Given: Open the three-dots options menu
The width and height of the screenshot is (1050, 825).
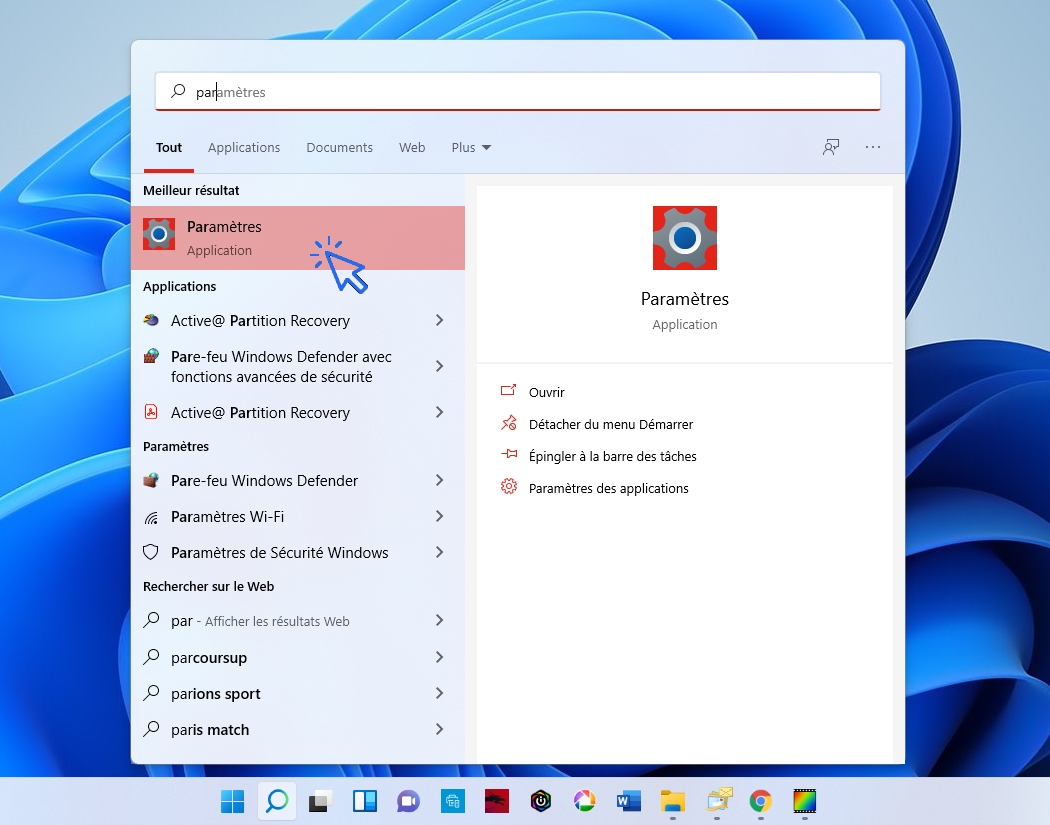Looking at the screenshot, I should (x=873, y=147).
